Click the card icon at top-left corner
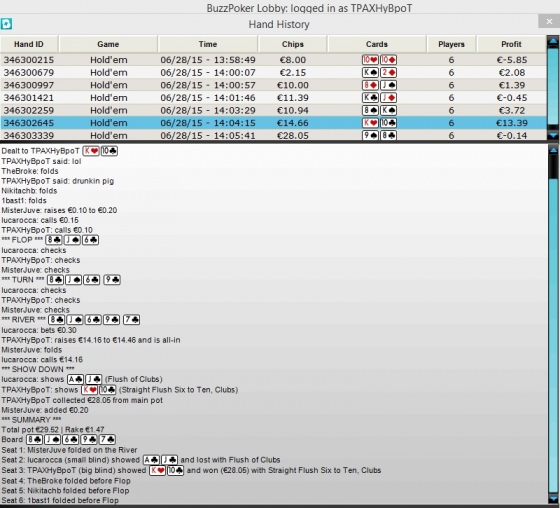The height and width of the screenshot is (508, 560). (x=6, y=24)
